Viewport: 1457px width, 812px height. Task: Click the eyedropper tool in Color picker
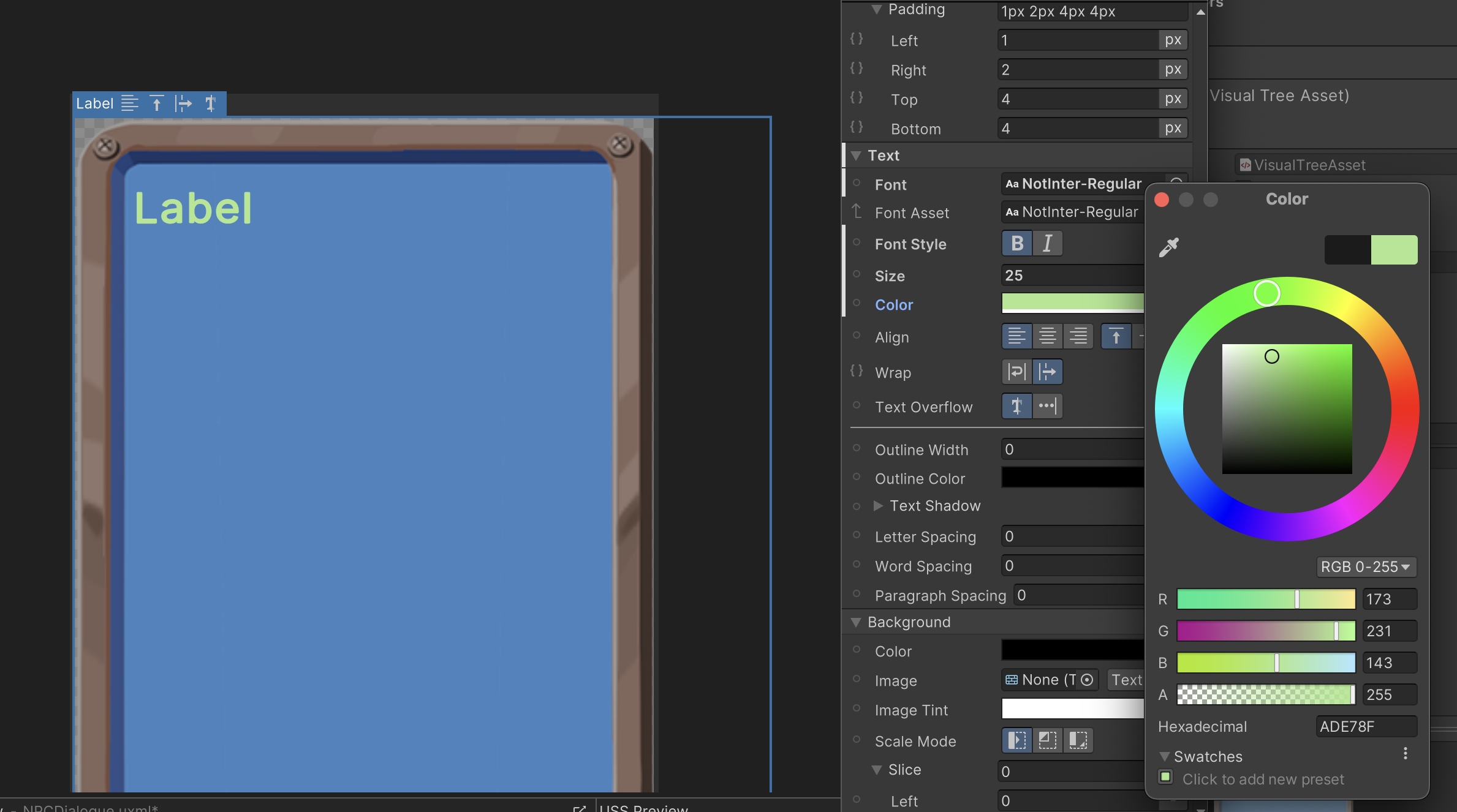(1168, 247)
